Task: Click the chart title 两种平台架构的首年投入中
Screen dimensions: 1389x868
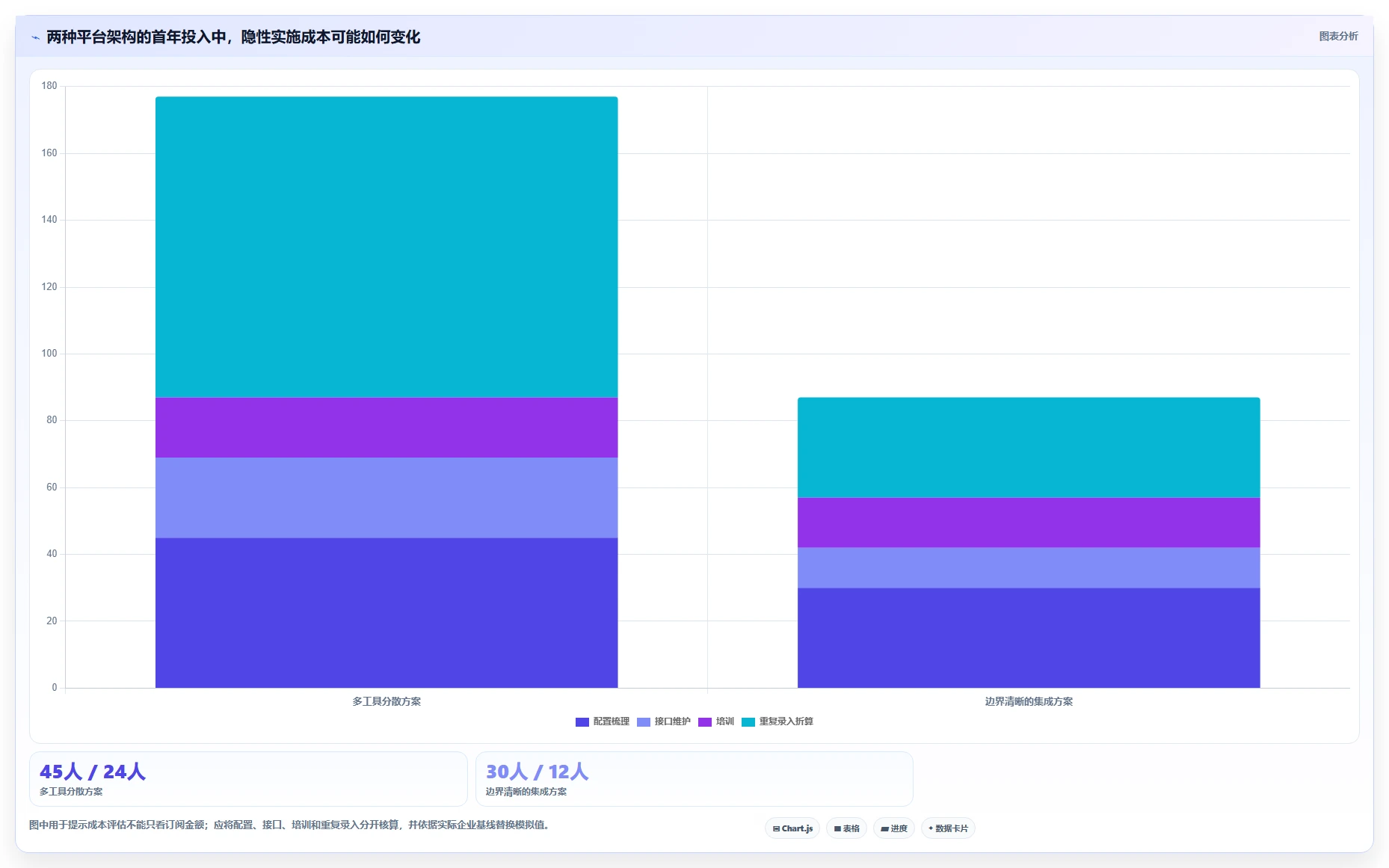Action: [x=233, y=37]
